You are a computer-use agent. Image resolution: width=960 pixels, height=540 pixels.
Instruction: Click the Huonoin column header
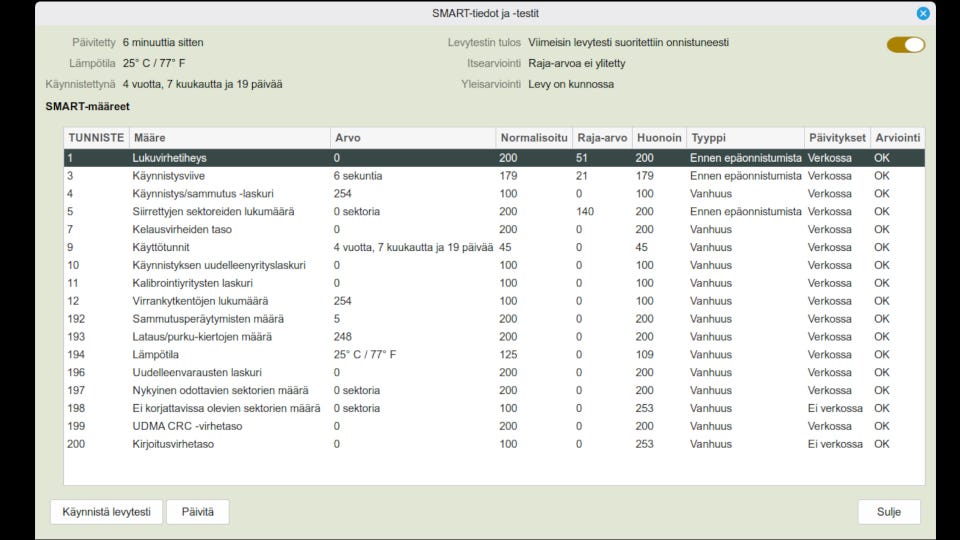pos(659,138)
